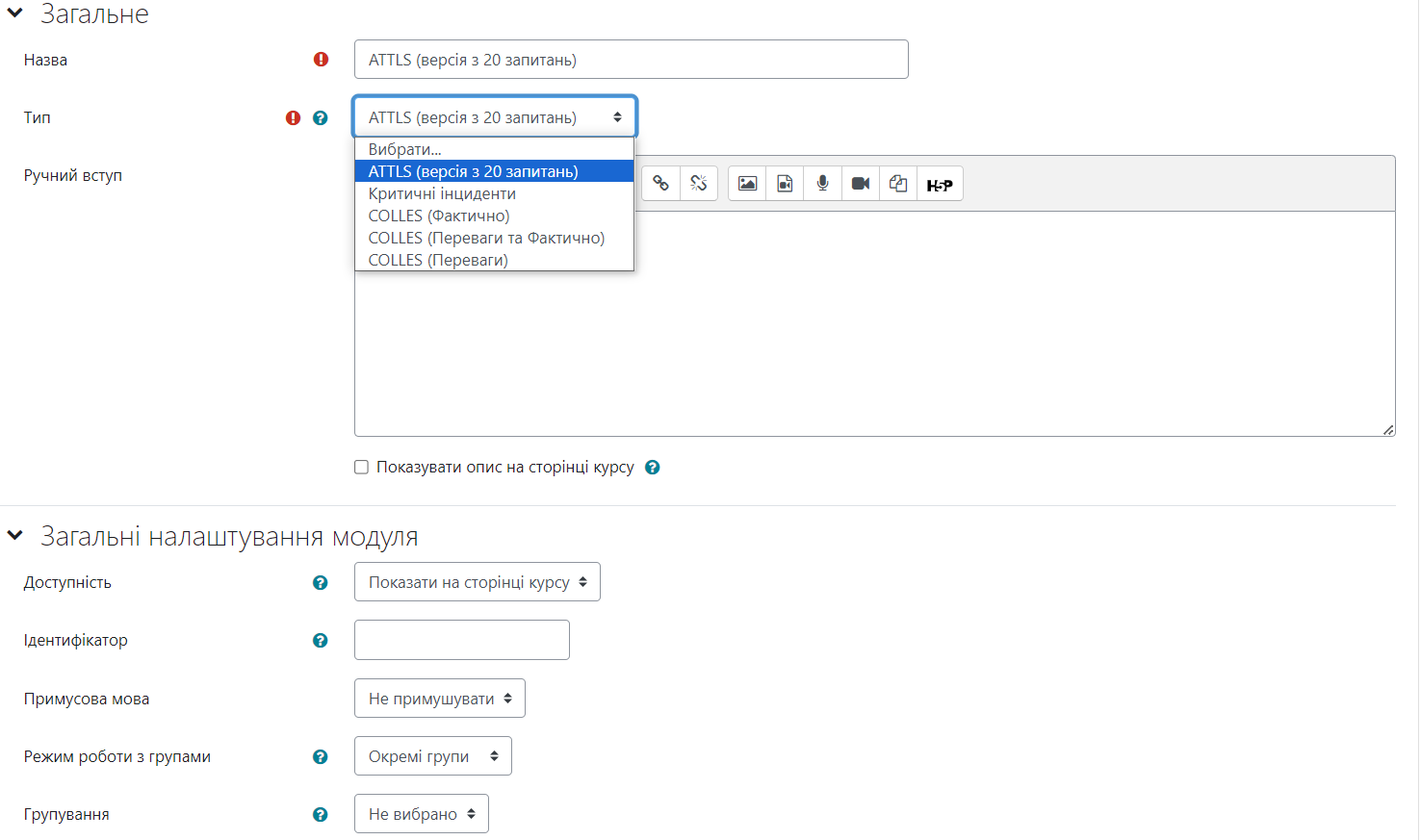The width and height of the screenshot is (1421, 840).
Task: Click the red required icon next to Назва
Action: click(x=322, y=60)
